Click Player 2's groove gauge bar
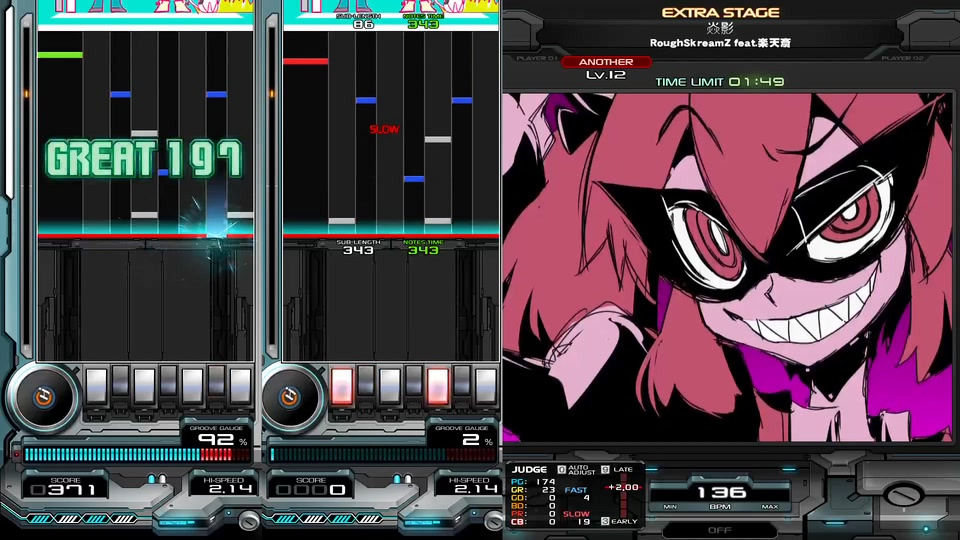Screen dimensions: 960x540 (x=383, y=454)
